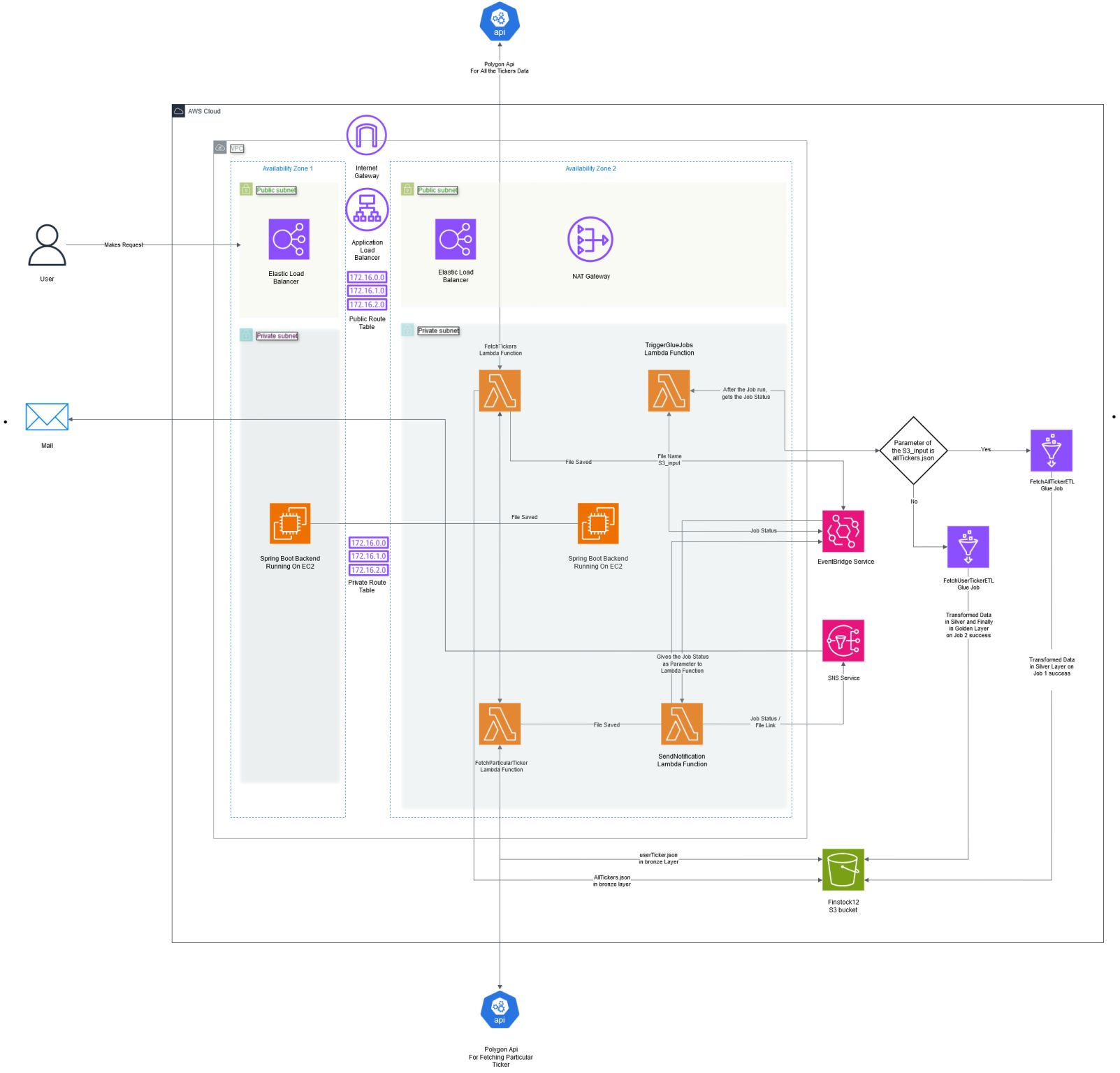Click the 'Makes Request' arrow label
Viewport: 1120px width, 1073px height.
pyautogui.click(x=124, y=245)
